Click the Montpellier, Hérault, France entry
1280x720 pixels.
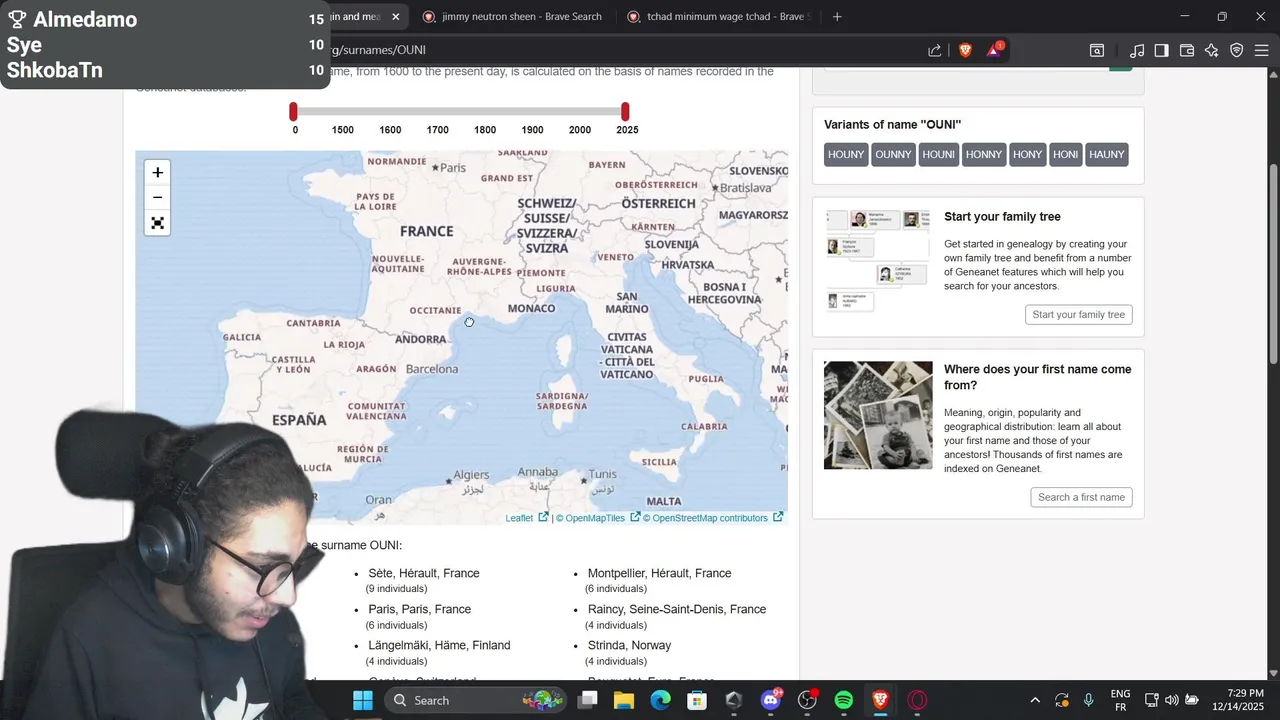(x=659, y=573)
